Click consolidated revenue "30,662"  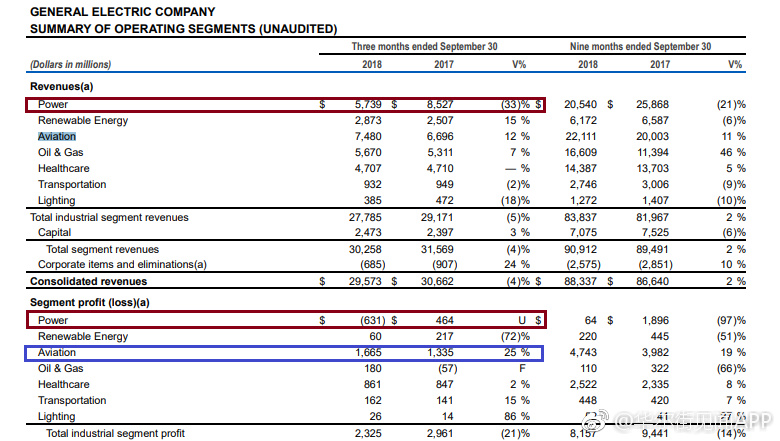coord(437,281)
